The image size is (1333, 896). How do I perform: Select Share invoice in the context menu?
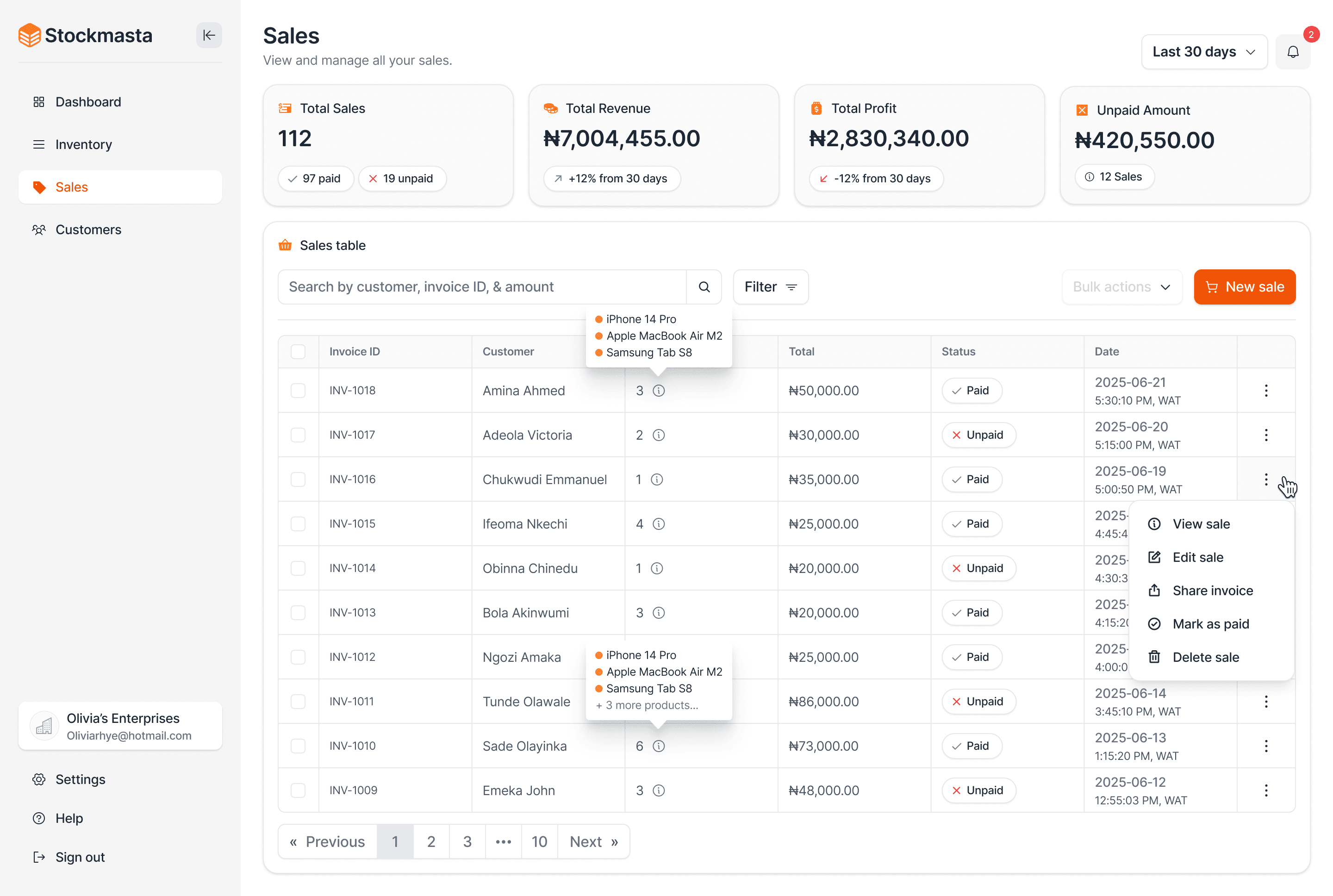point(1212,591)
